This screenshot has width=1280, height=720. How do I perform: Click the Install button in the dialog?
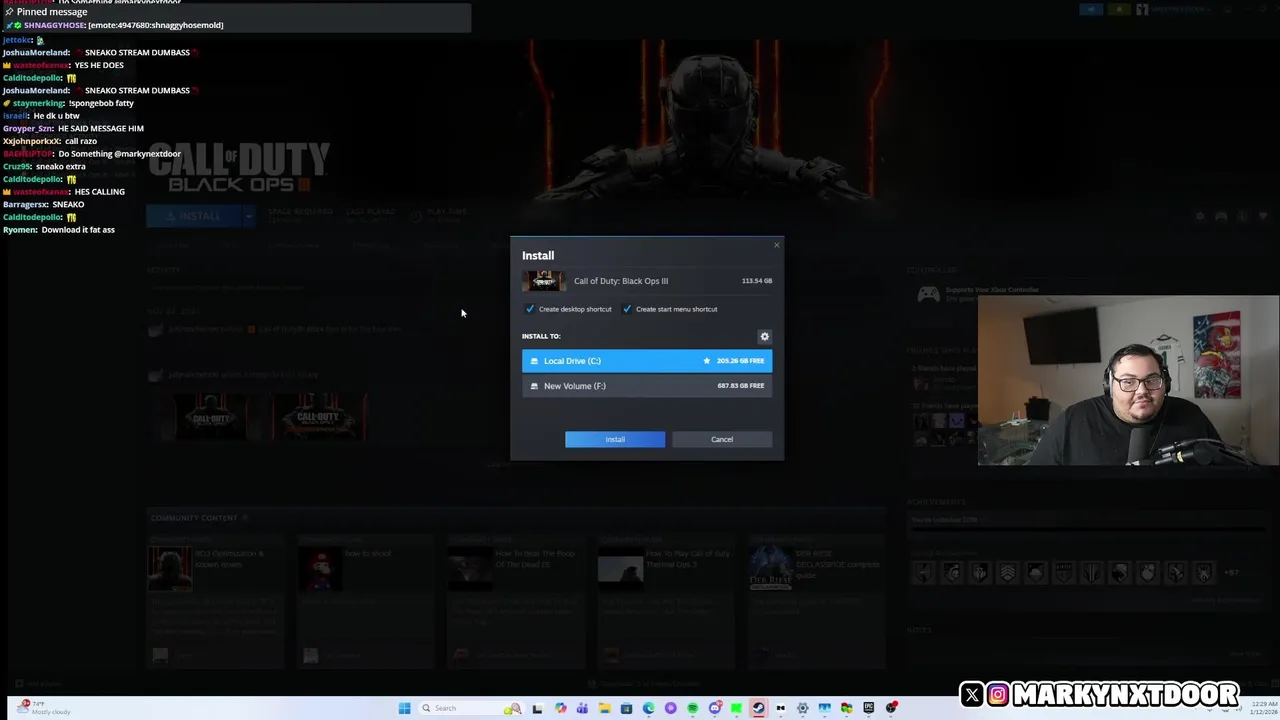(614, 439)
